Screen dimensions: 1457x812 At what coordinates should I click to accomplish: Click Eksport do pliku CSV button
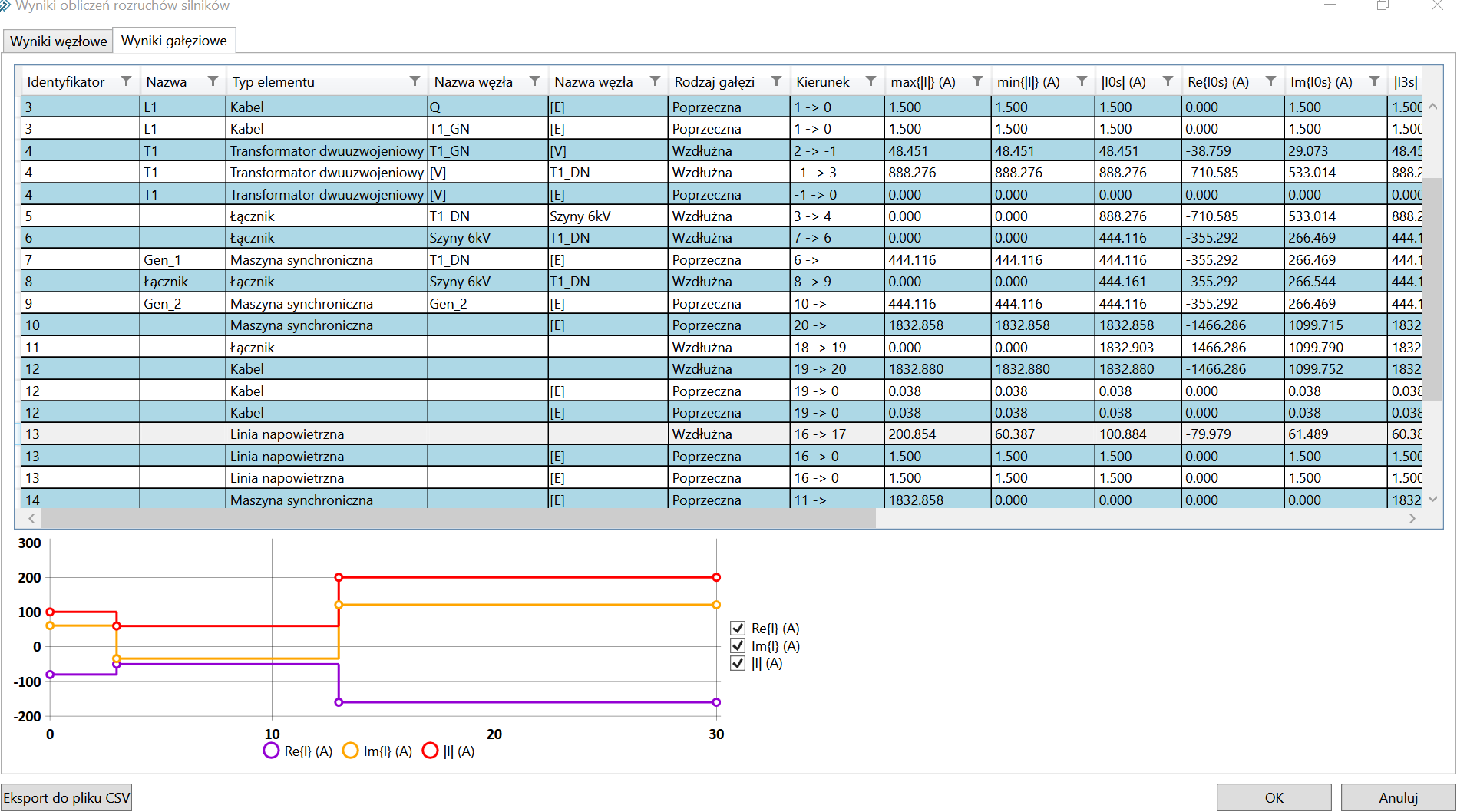pyautogui.click(x=67, y=798)
